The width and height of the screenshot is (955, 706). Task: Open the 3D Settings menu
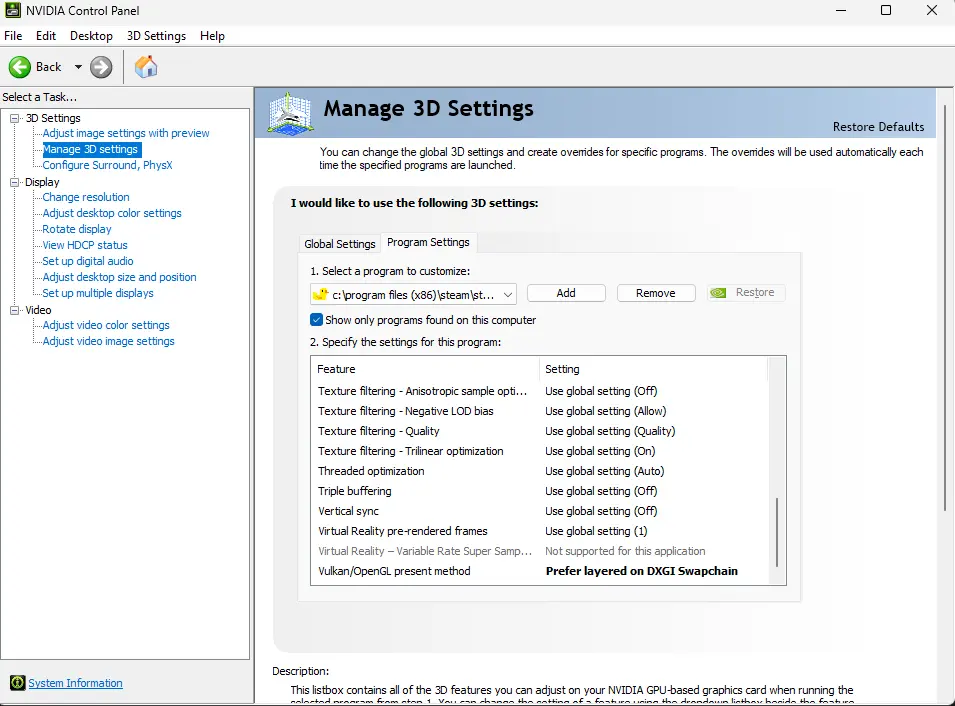click(157, 36)
